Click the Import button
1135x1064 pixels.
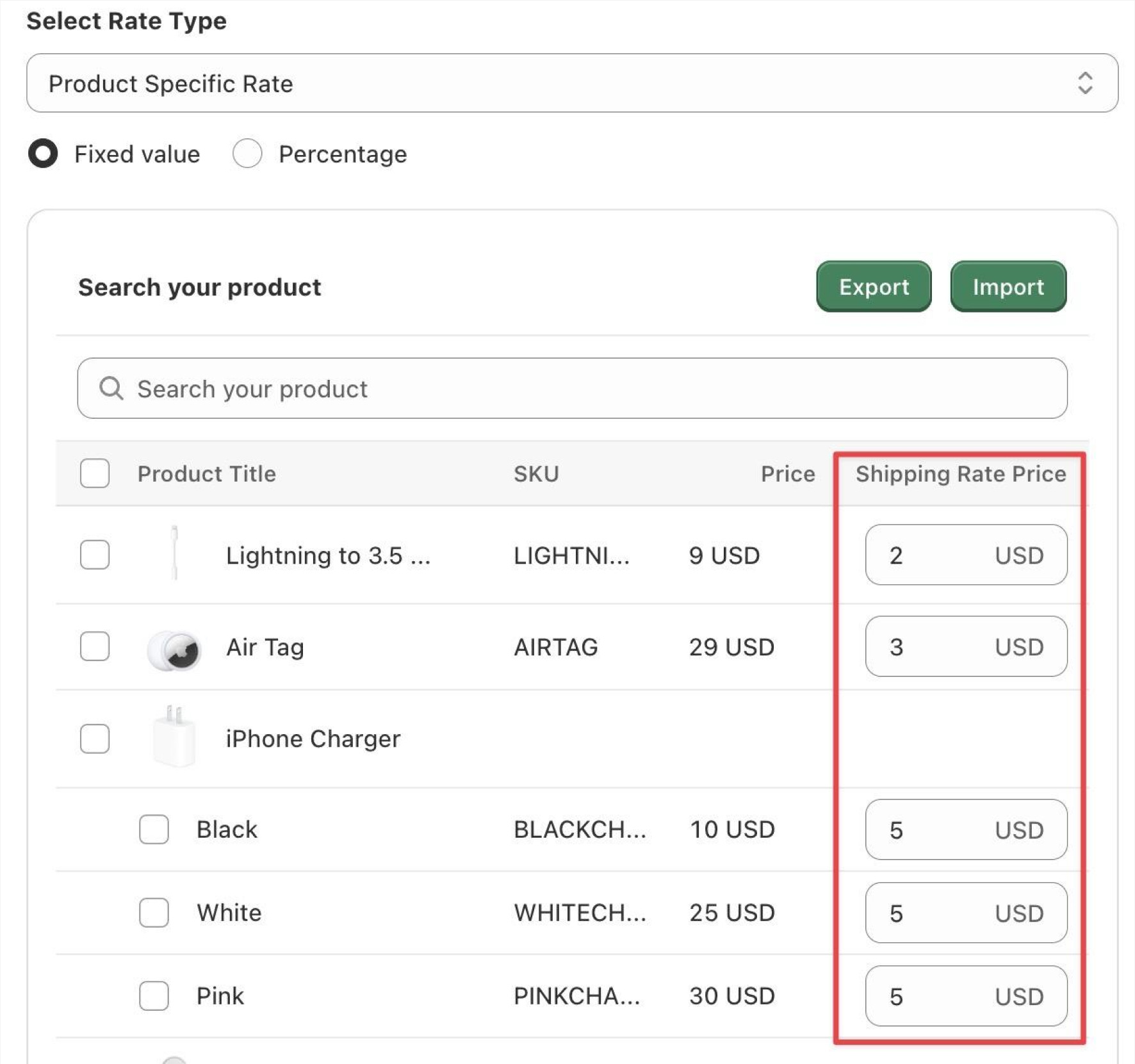[x=1008, y=286]
